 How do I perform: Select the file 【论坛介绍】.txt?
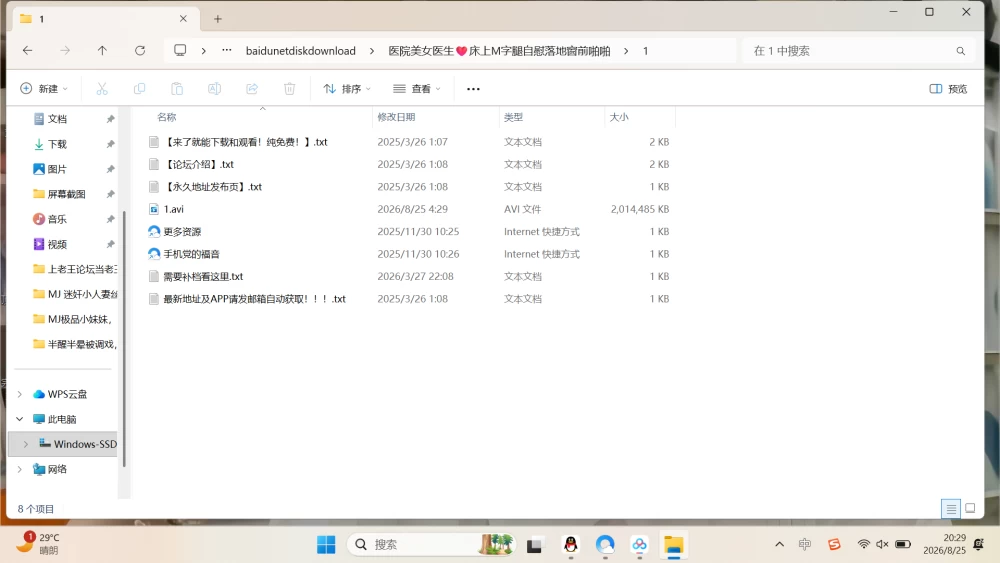pos(198,165)
